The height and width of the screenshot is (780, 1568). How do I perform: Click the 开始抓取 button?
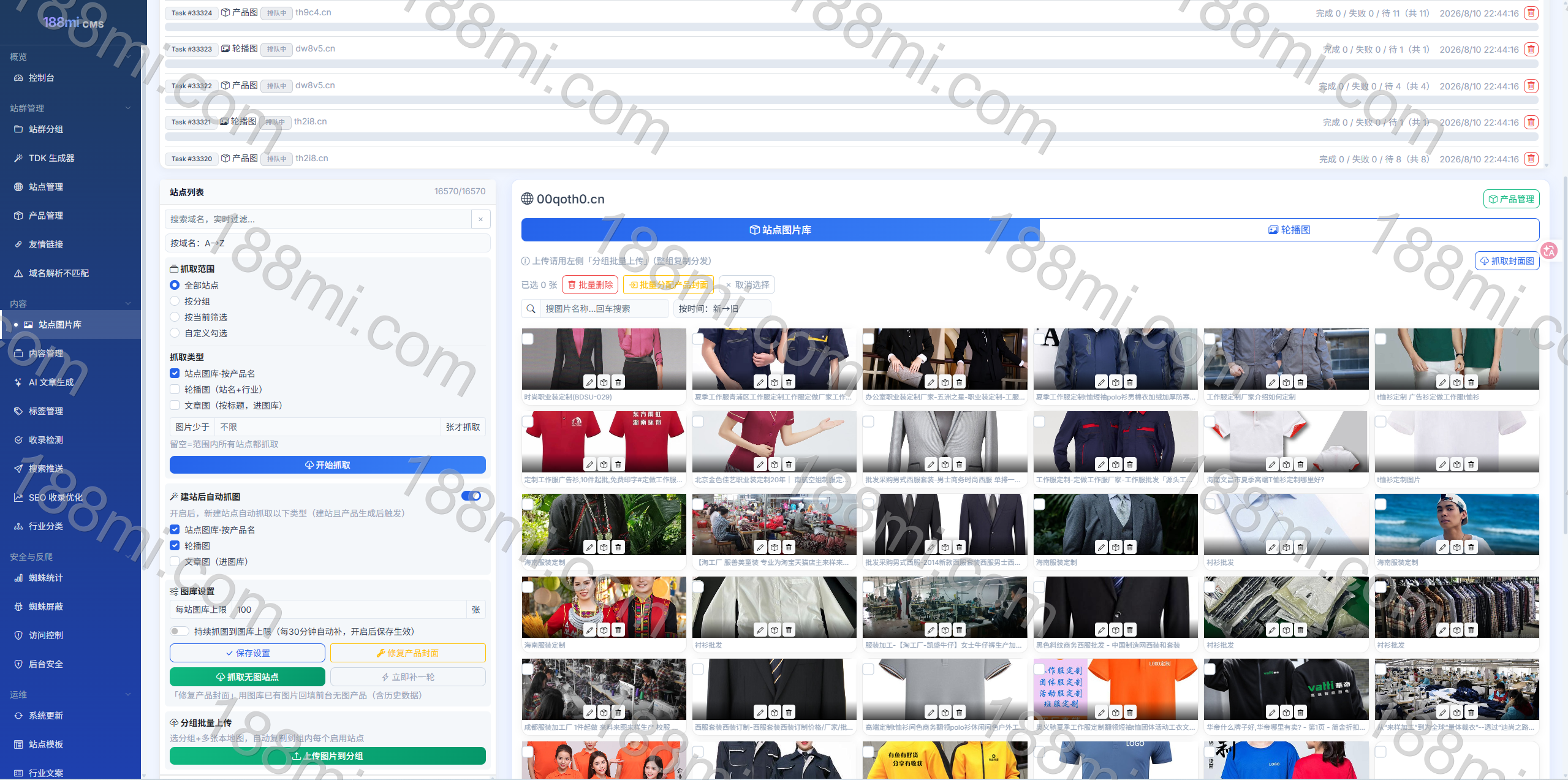click(x=327, y=465)
